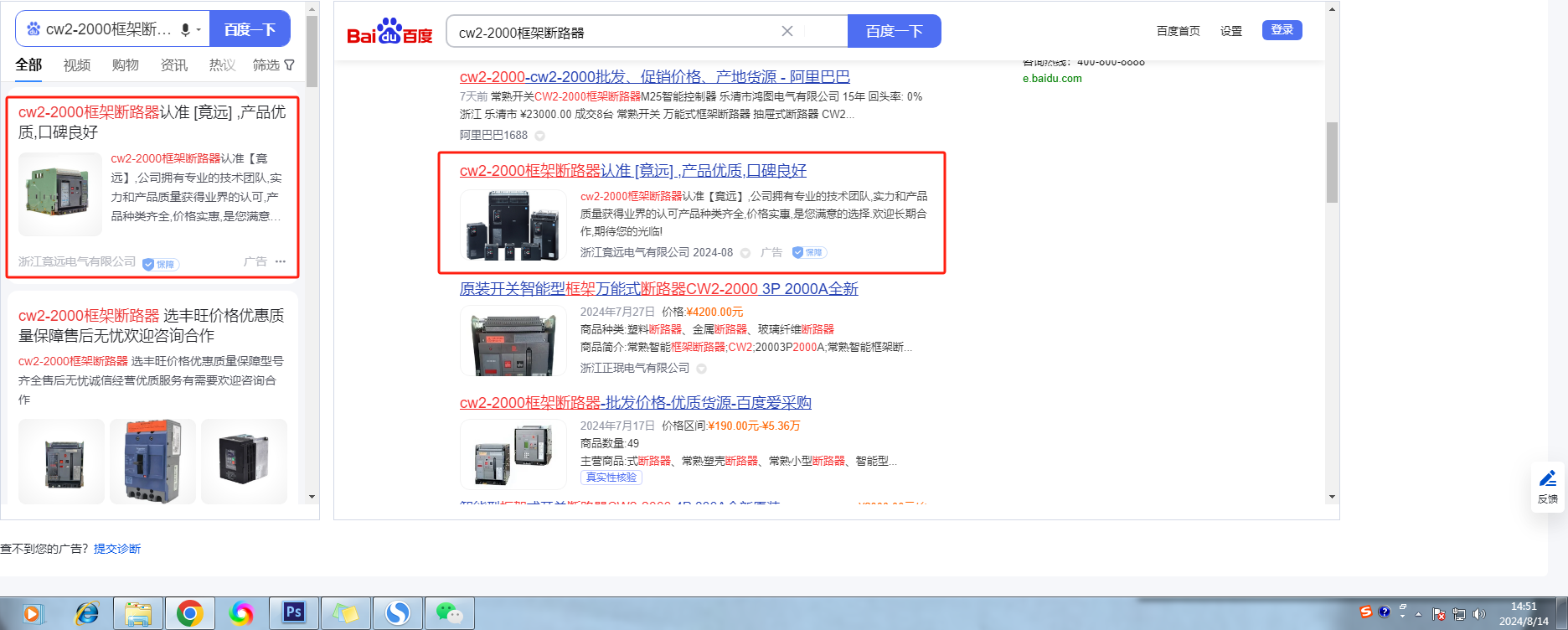Open the colorful swirl app in taskbar
Screen dimensions: 1568x630
pos(242,614)
